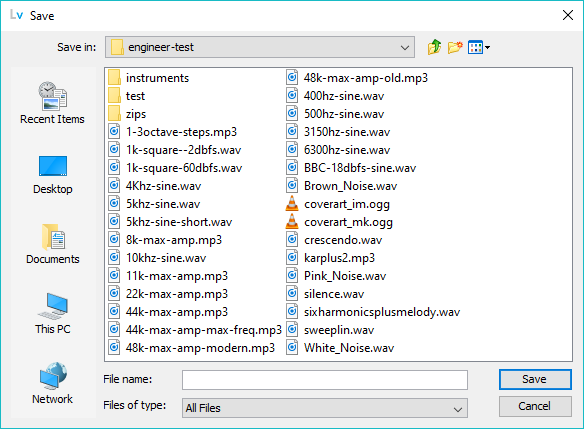Select file 6300hz-sine.wav
584x429 pixels.
pos(338,150)
